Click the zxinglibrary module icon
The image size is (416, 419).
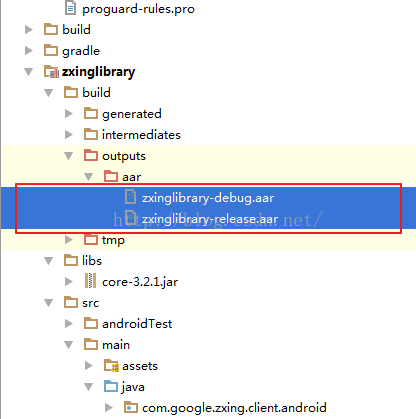click(51, 71)
